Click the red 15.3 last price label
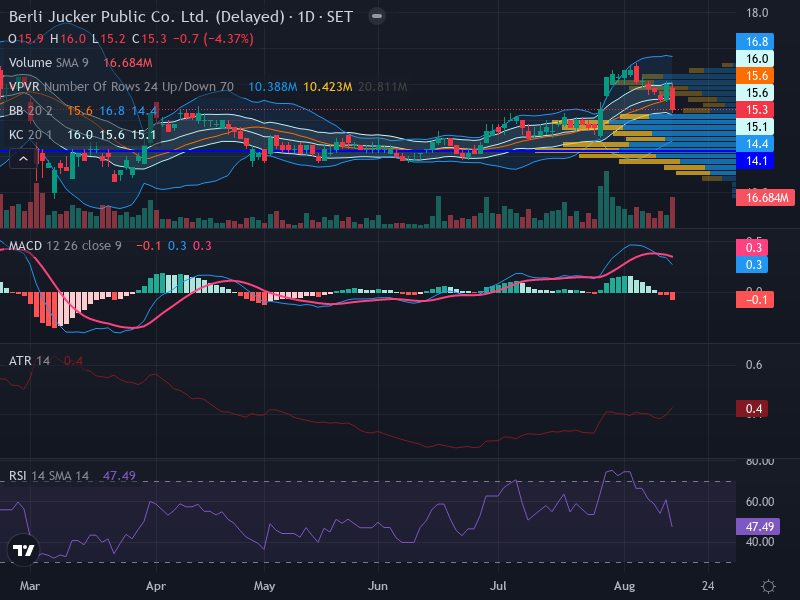This screenshot has width=800, height=600. [755, 110]
